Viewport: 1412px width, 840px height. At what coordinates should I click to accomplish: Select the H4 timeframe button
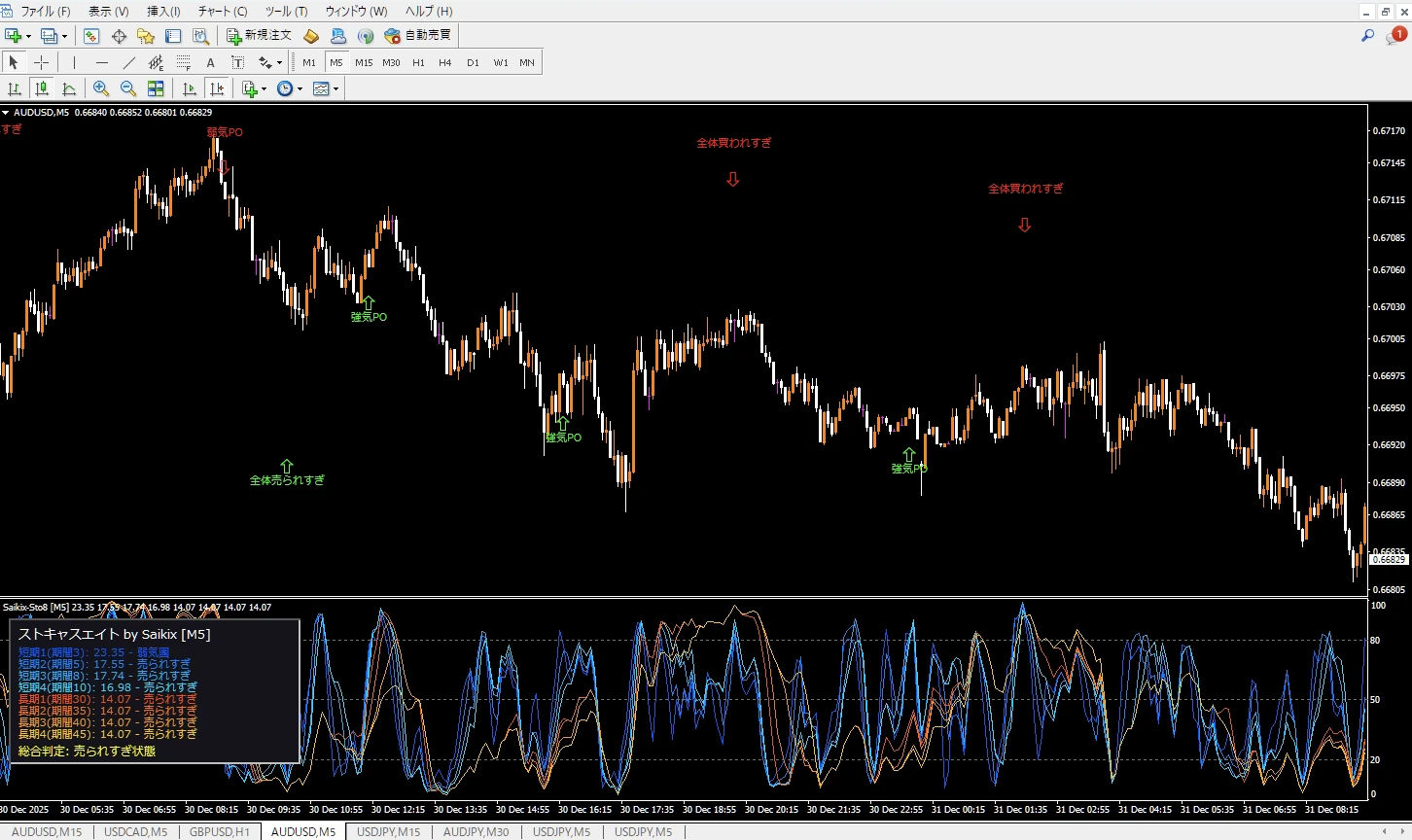pos(444,62)
